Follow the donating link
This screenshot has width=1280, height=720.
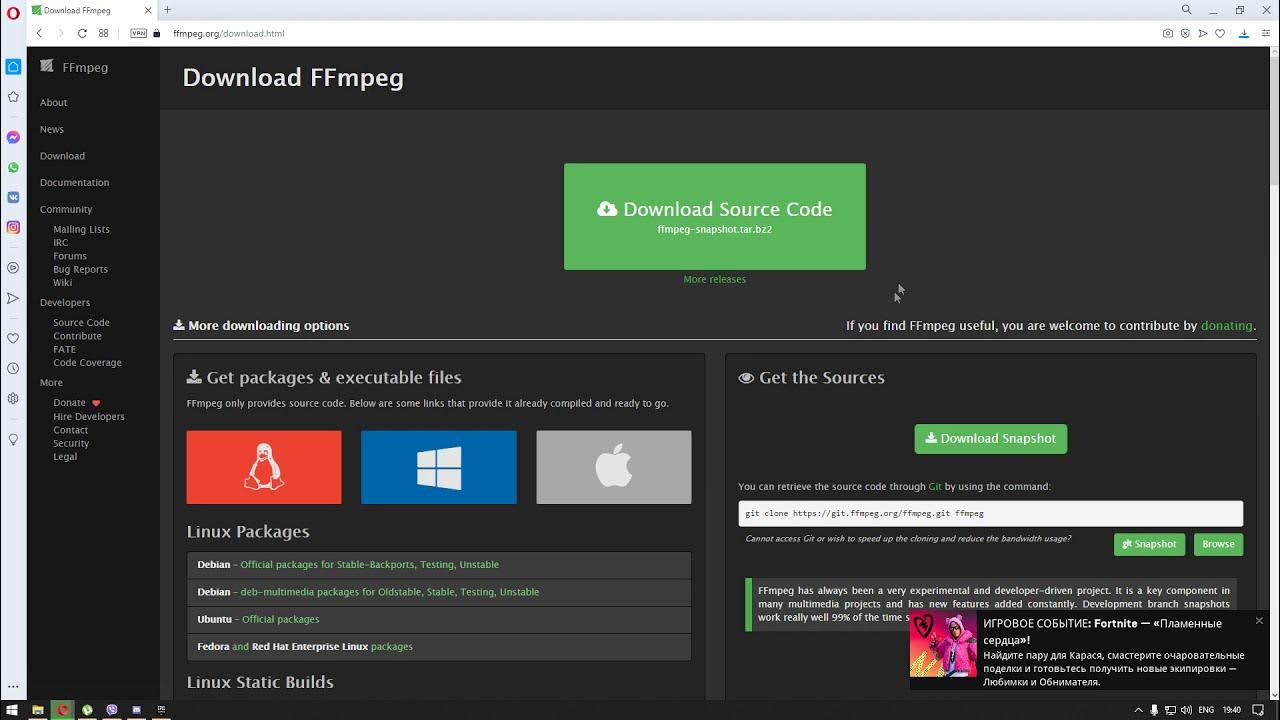pyautogui.click(x=1226, y=325)
